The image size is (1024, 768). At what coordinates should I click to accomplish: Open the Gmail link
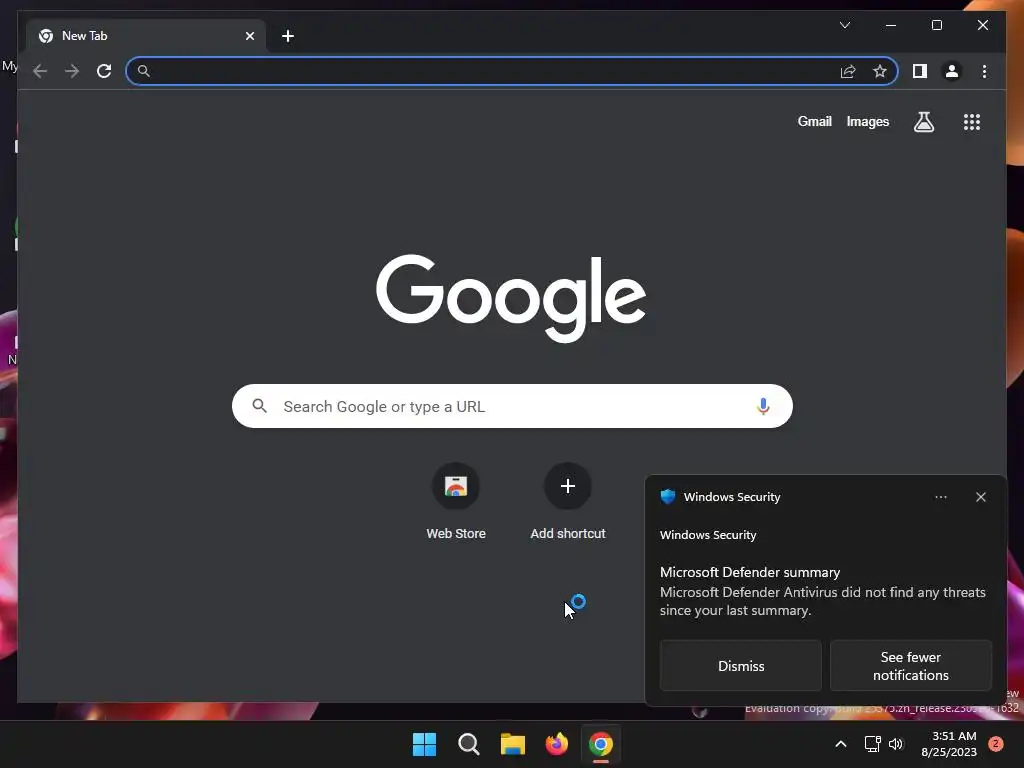[x=814, y=121]
